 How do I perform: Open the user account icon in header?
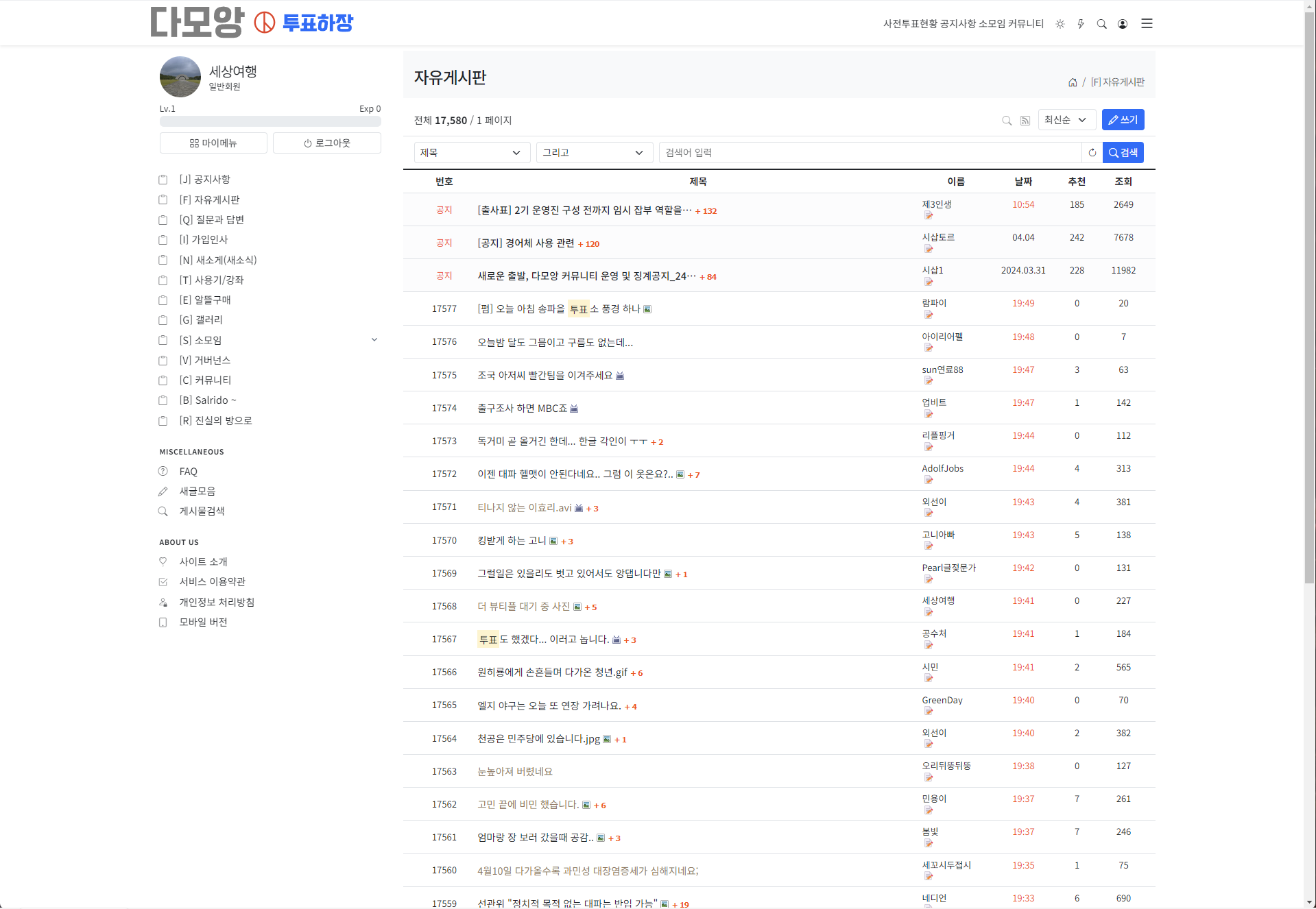pos(1123,24)
